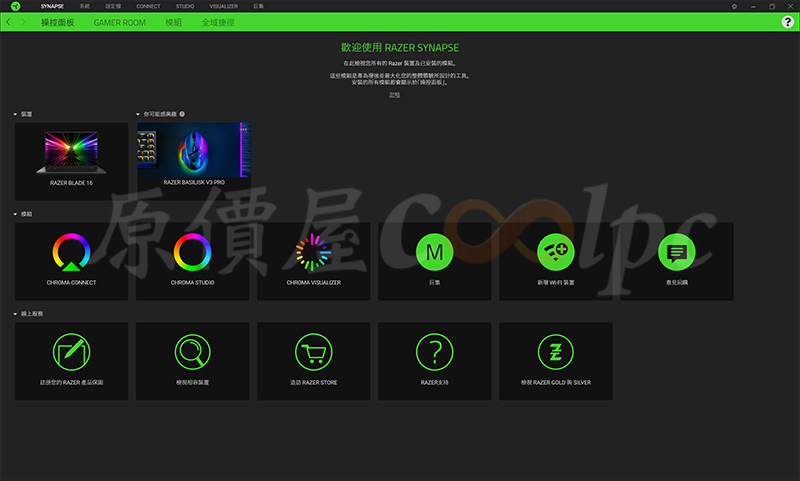Image resolution: width=800 pixels, height=481 pixels.
Task: Open help via the question mark circle
Action: coord(787,21)
